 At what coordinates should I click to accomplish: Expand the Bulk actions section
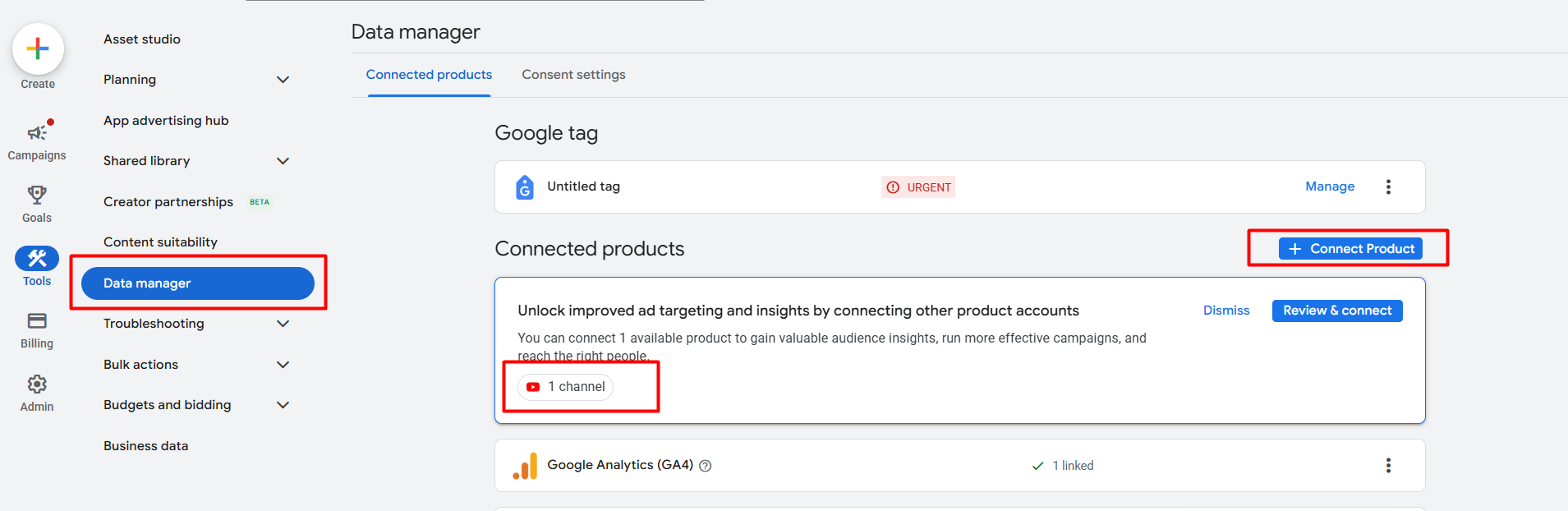point(283,365)
